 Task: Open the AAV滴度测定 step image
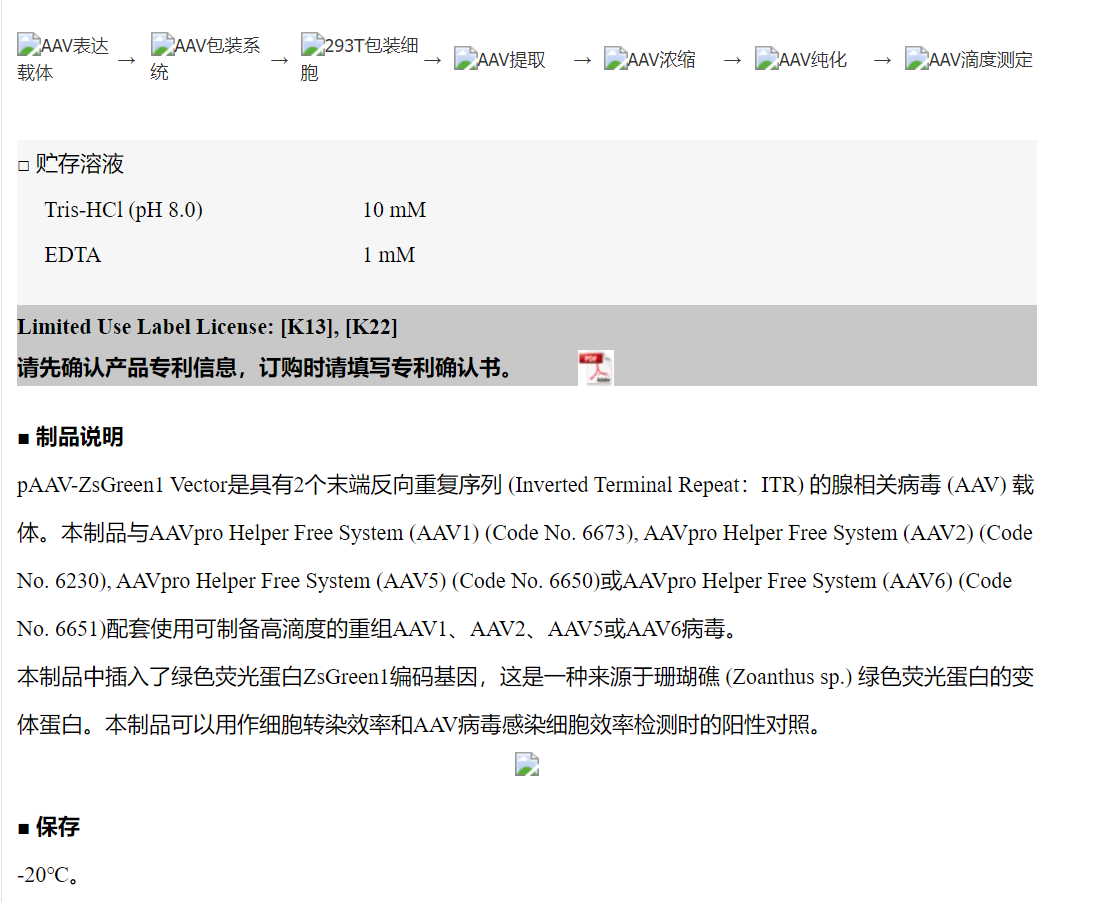(x=968, y=60)
